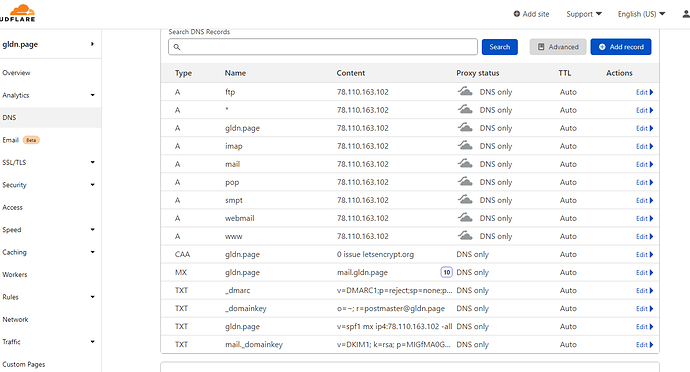Image resolution: width=690 pixels, height=372 pixels.
Task: Click the Content column header
Action: pos(351,73)
